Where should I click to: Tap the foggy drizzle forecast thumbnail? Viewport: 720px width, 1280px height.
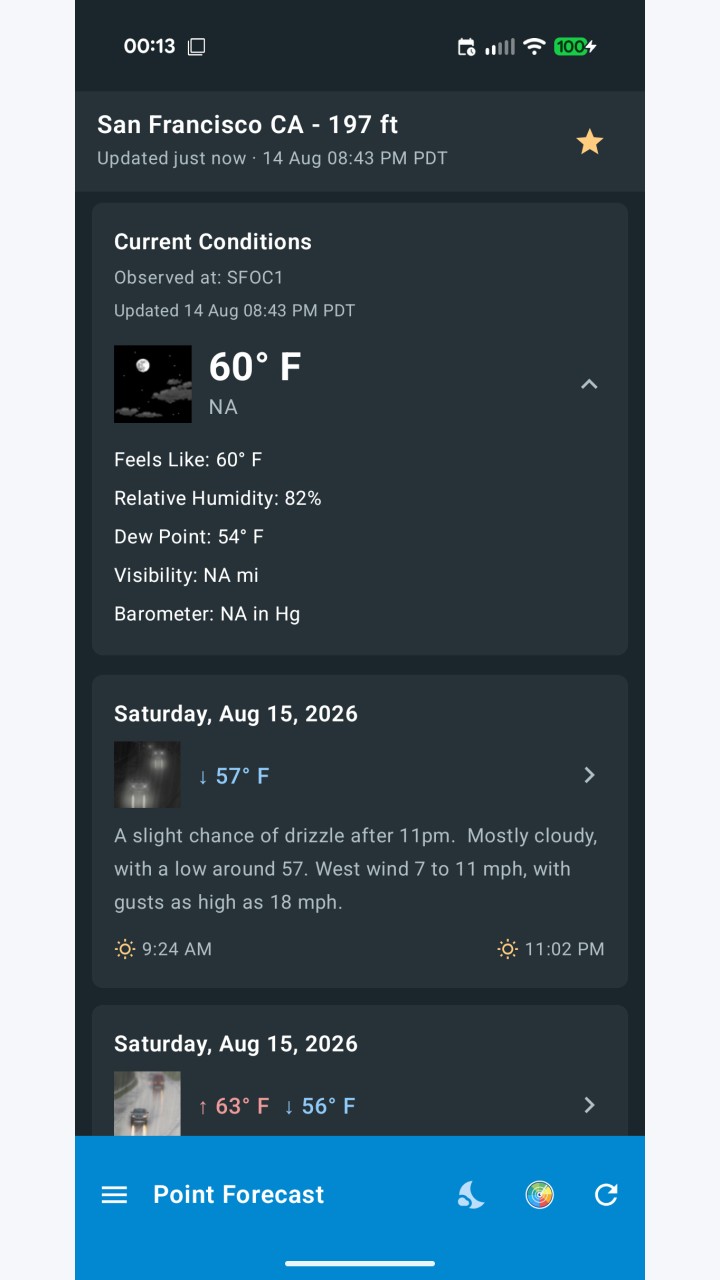pyautogui.click(x=147, y=775)
